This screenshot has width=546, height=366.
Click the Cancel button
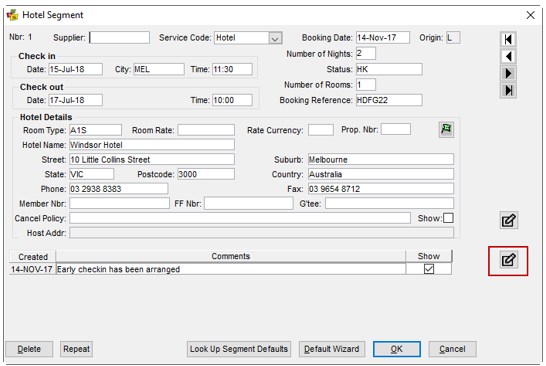pyautogui.click(x=452, y=349)
